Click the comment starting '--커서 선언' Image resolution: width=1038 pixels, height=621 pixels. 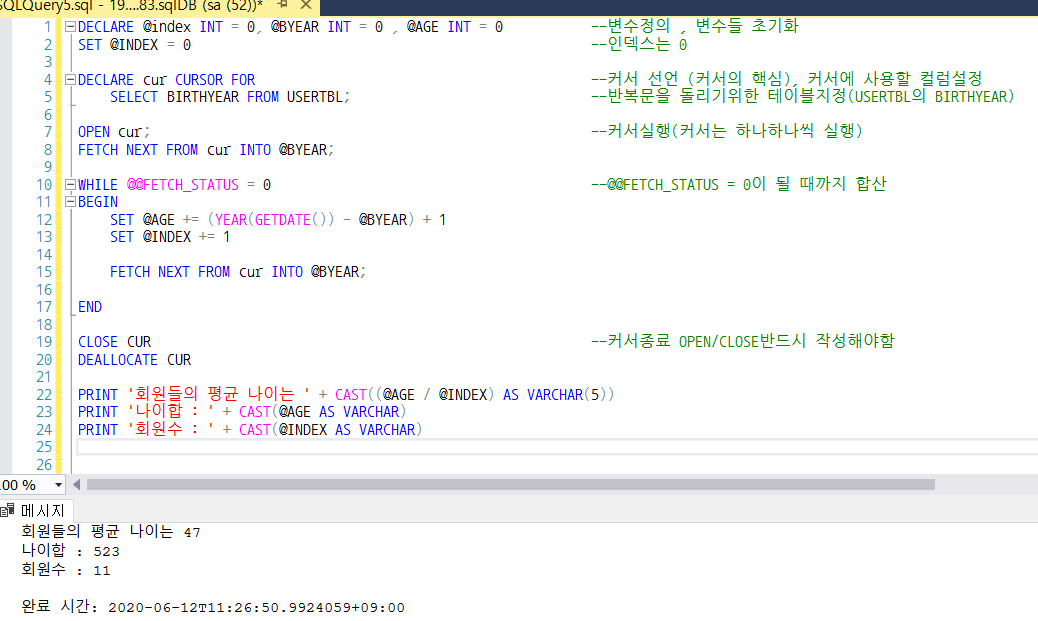click(786, 79)
